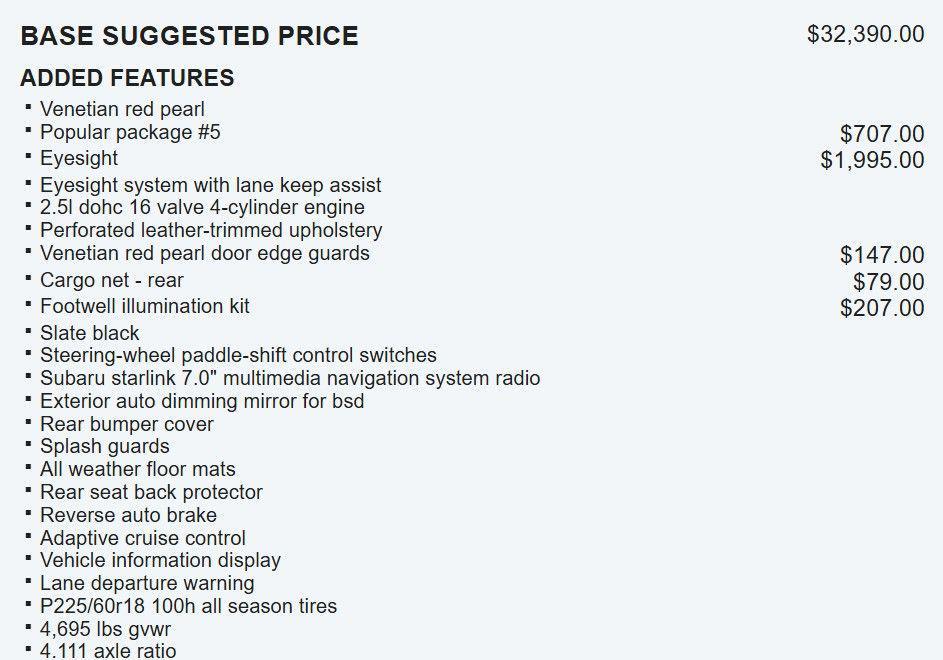
Task: Click the $79.00 cargo net price
Action: tap(888, 282)
